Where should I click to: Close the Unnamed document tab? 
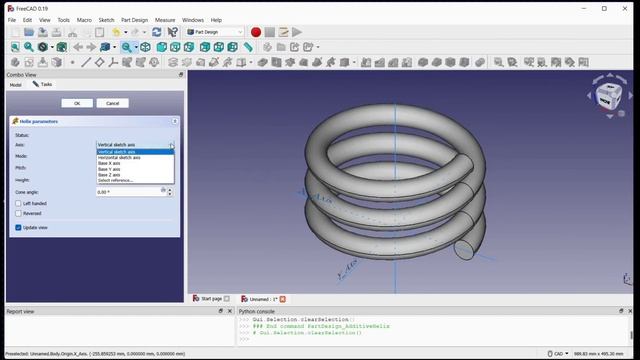(x=282, y=299)
